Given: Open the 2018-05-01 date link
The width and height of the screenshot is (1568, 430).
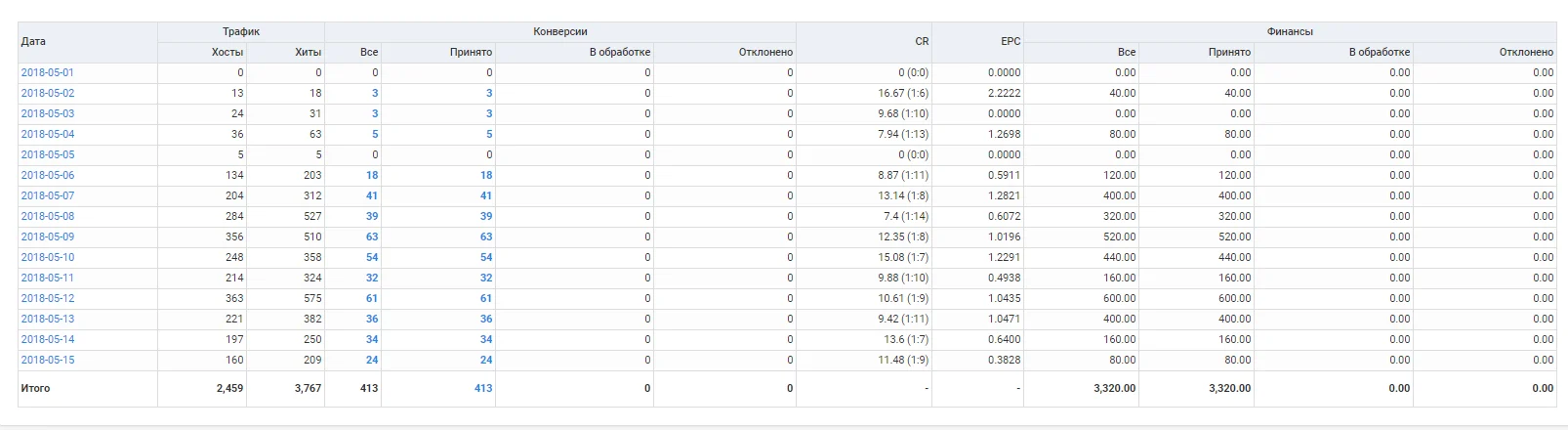Looking at the screenshot, I should 47,72.
